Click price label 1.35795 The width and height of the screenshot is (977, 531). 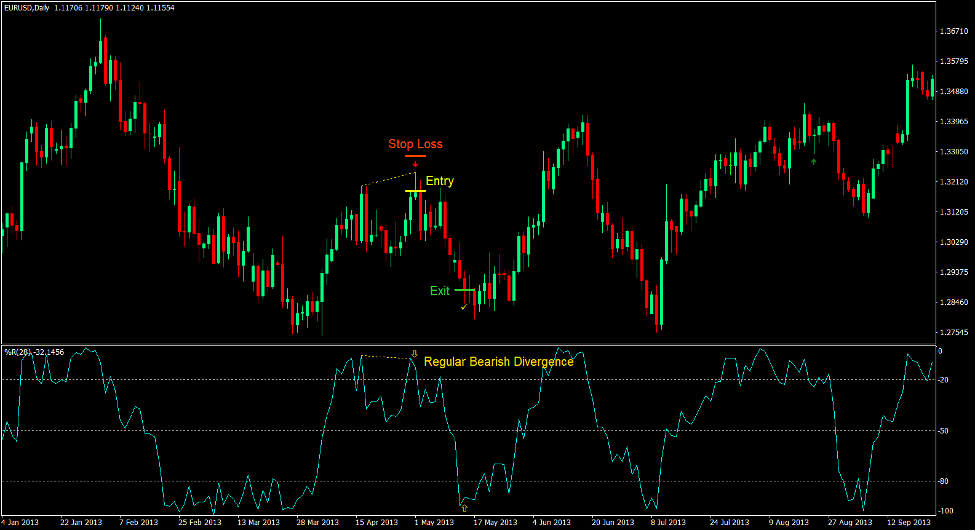point(954,61)
